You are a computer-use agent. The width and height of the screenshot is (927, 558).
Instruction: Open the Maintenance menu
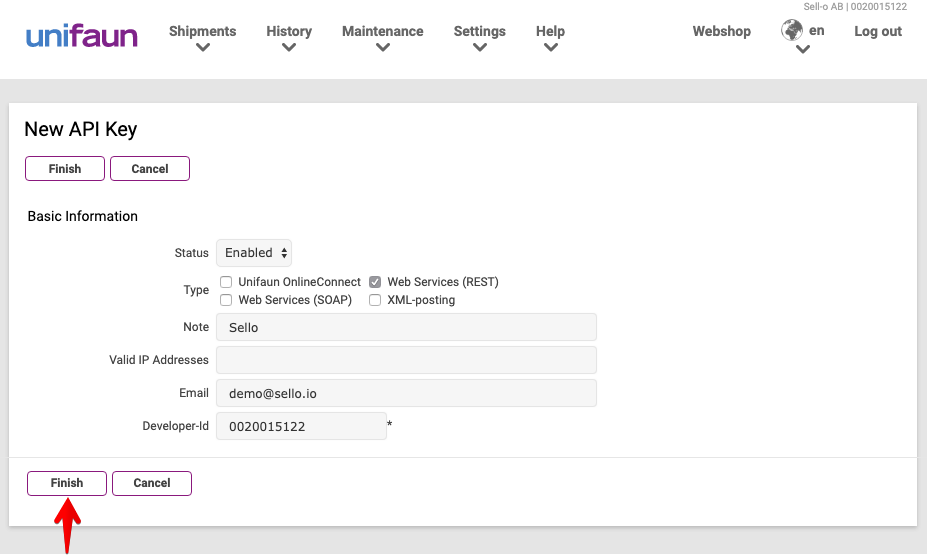tap(383, 31)
